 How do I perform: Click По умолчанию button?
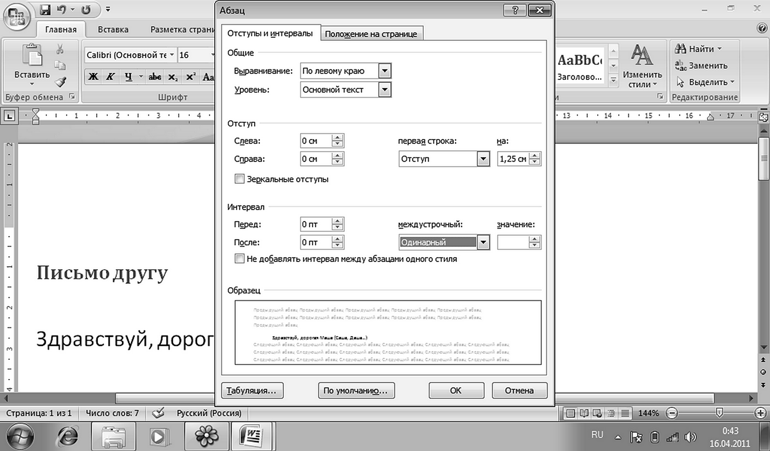356,391
